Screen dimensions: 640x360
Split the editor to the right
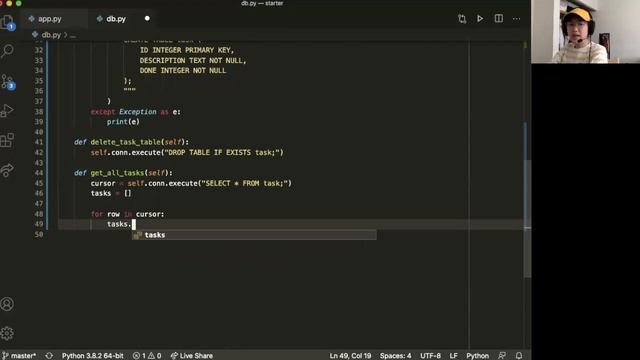[499, 19]
